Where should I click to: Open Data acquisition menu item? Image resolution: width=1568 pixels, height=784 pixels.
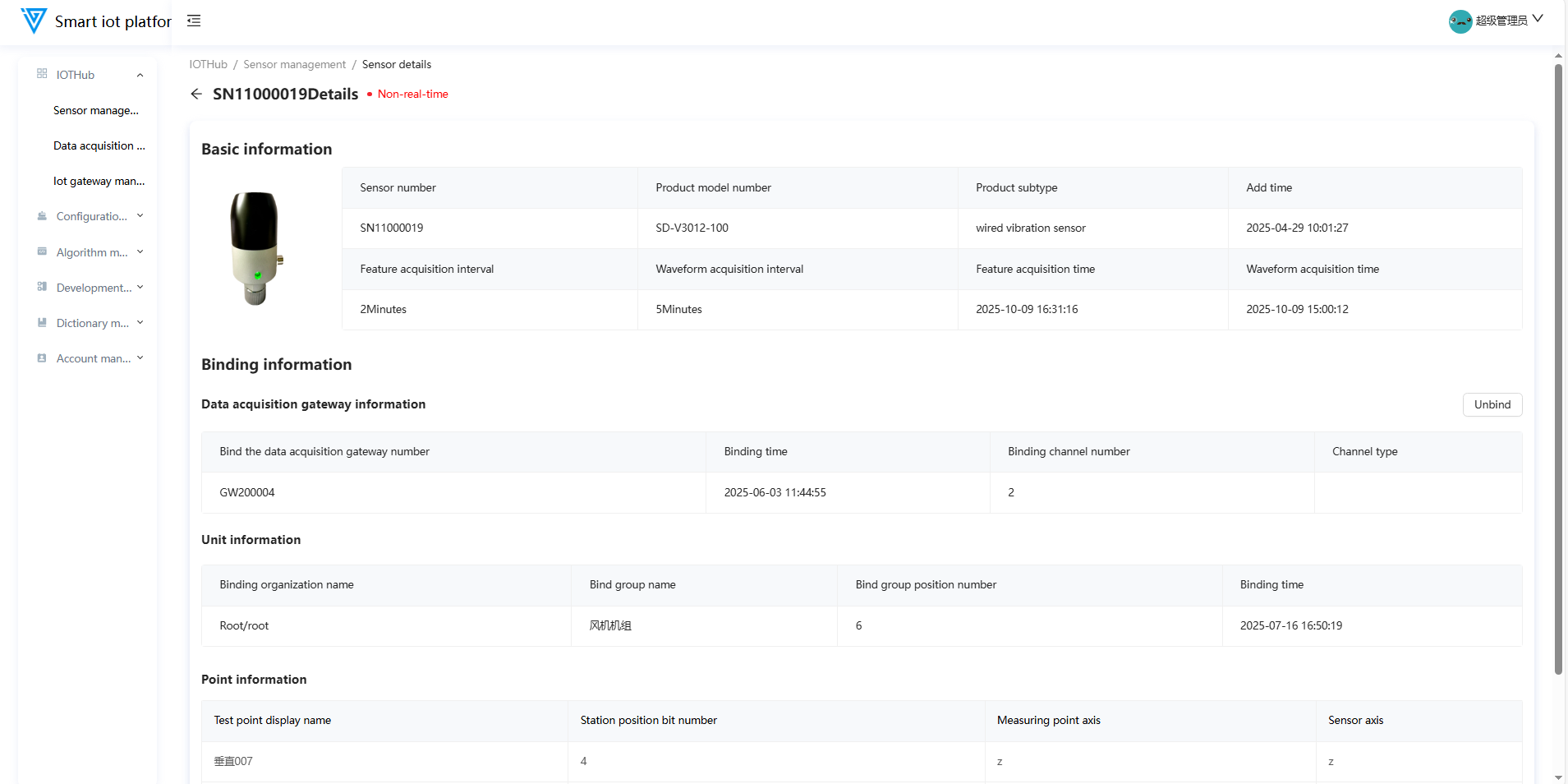click(x=99, y=145)
